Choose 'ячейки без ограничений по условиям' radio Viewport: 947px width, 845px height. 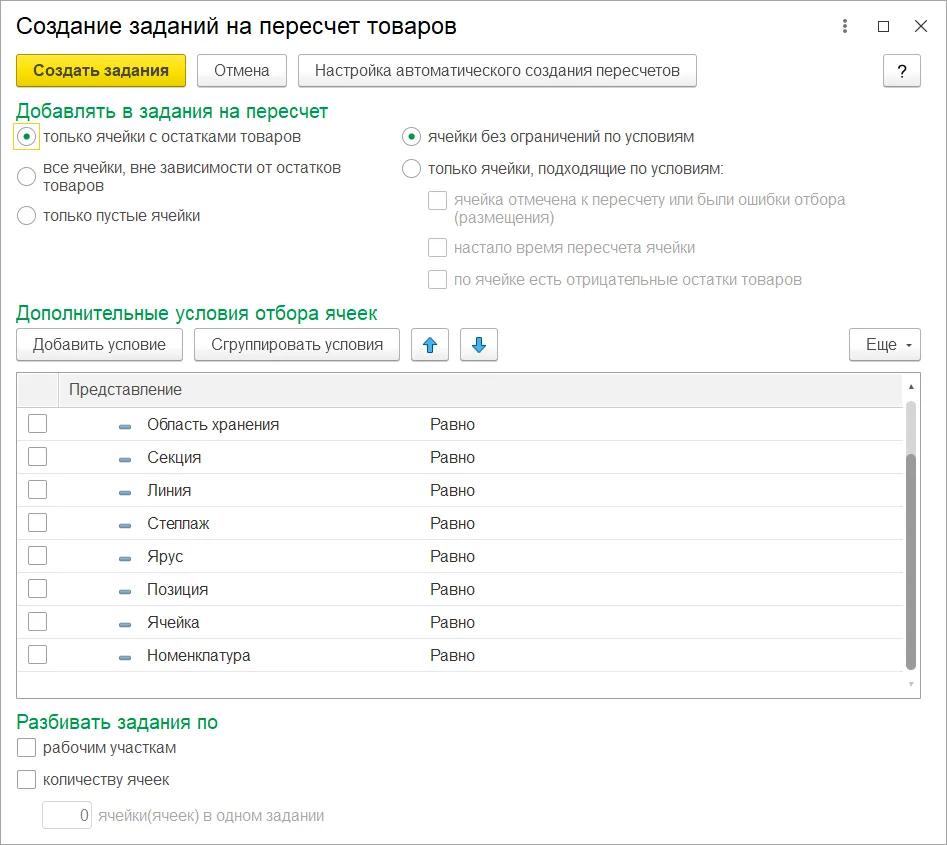pyautogui.click(x=411, y=137)
